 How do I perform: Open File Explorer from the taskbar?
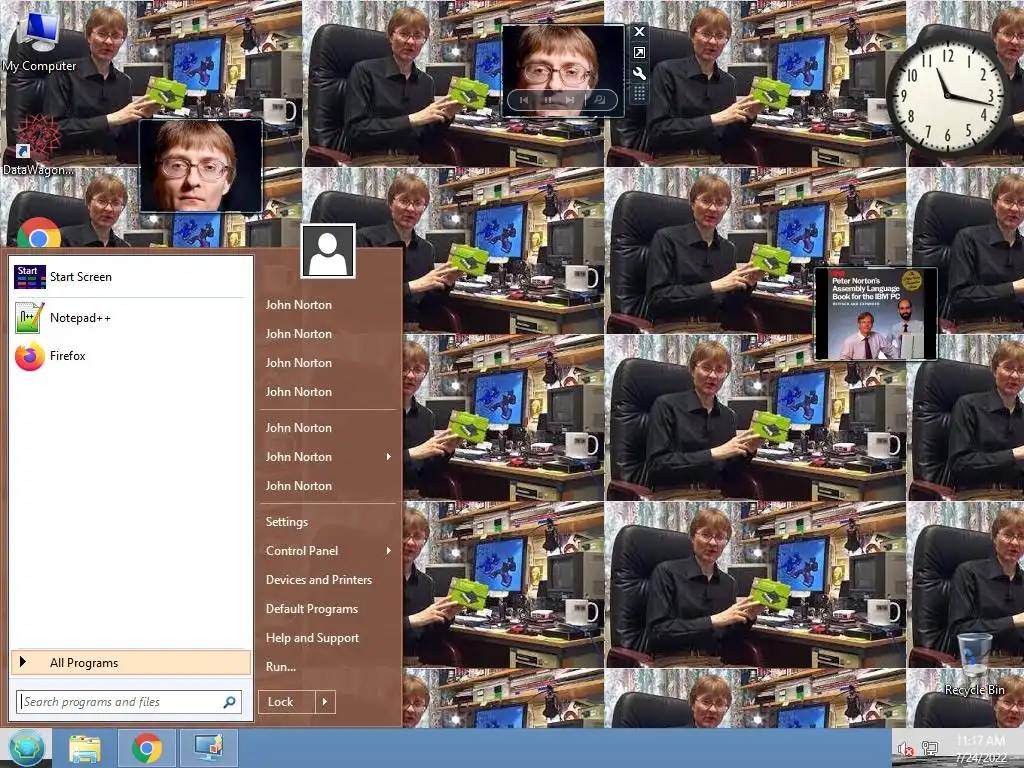[x=85, y=748]
